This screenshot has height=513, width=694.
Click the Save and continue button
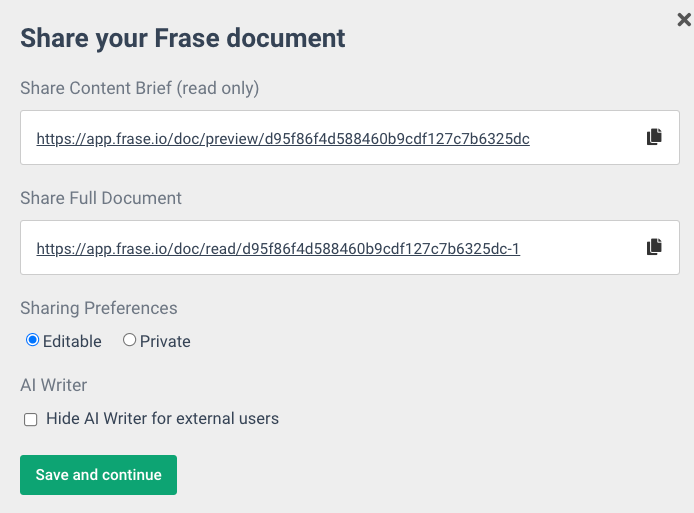[98, 475]
